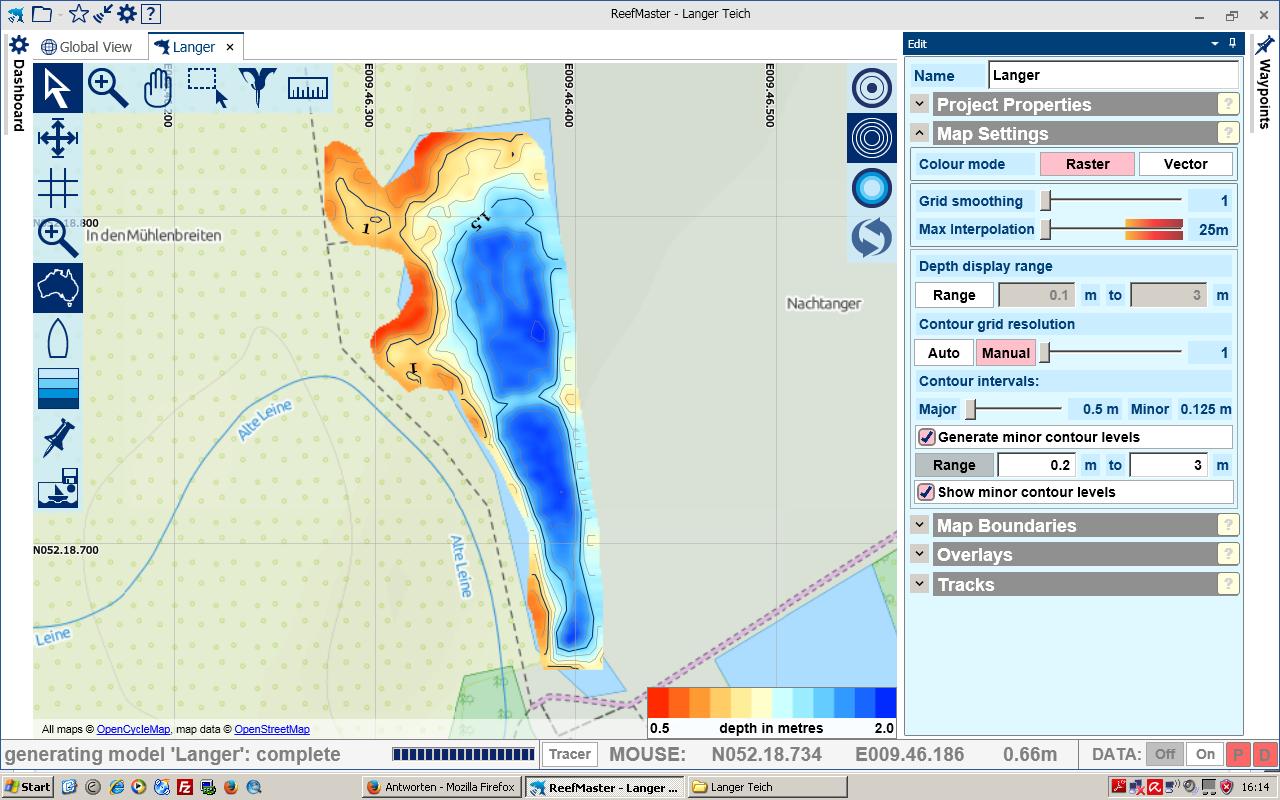The width and height of the screenshot is (1280, 800).
Task: Click the refresh map arrows icon
Action: [x=872, y=238]
